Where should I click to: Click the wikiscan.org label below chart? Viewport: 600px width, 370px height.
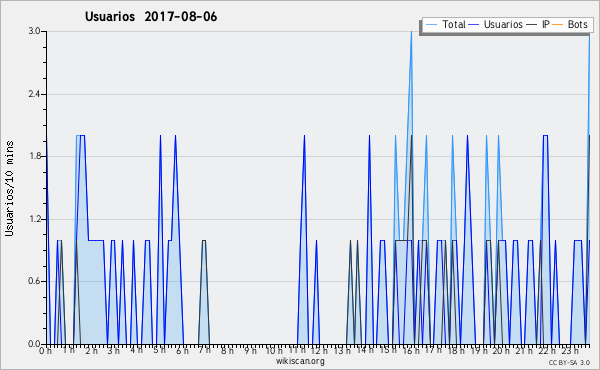click(300, 361)
